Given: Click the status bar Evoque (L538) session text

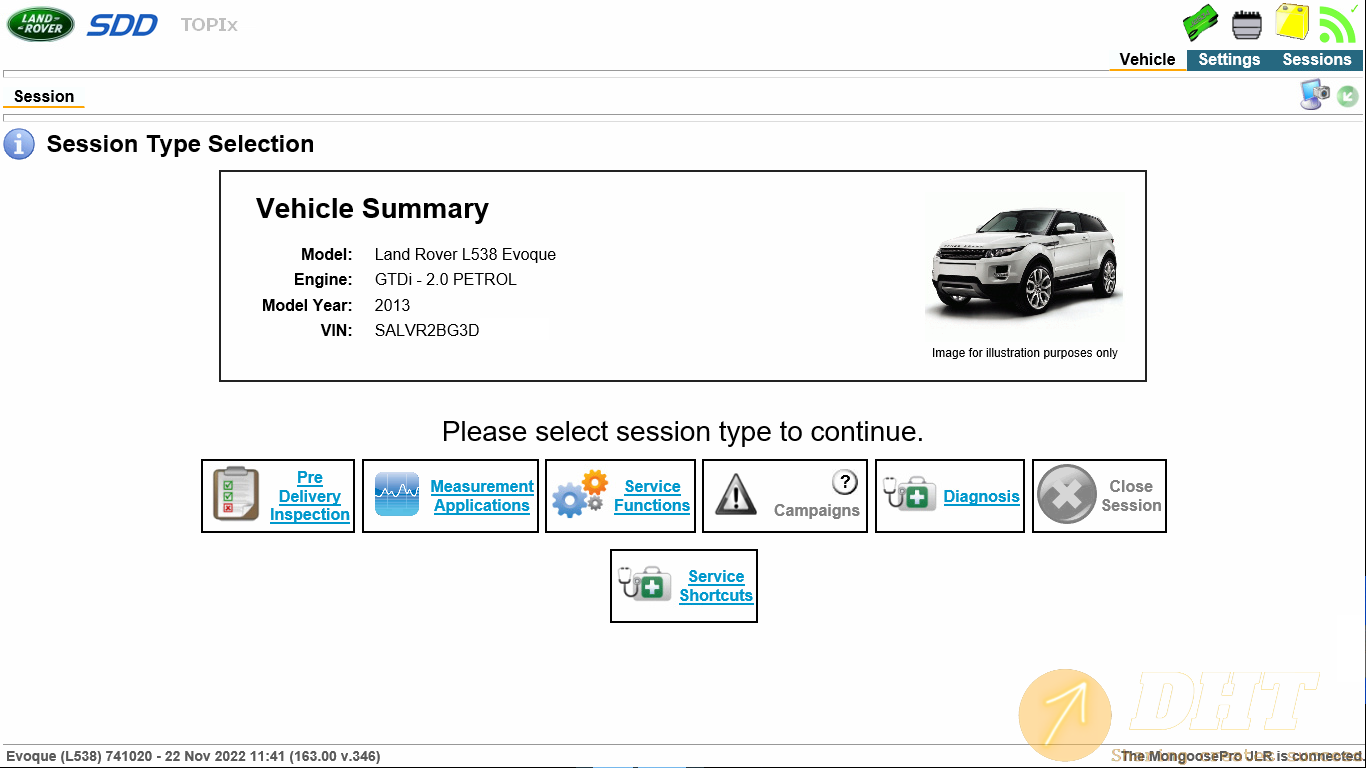Looking at the screenshot, I should pyautogui.click(x=193, y=756).
